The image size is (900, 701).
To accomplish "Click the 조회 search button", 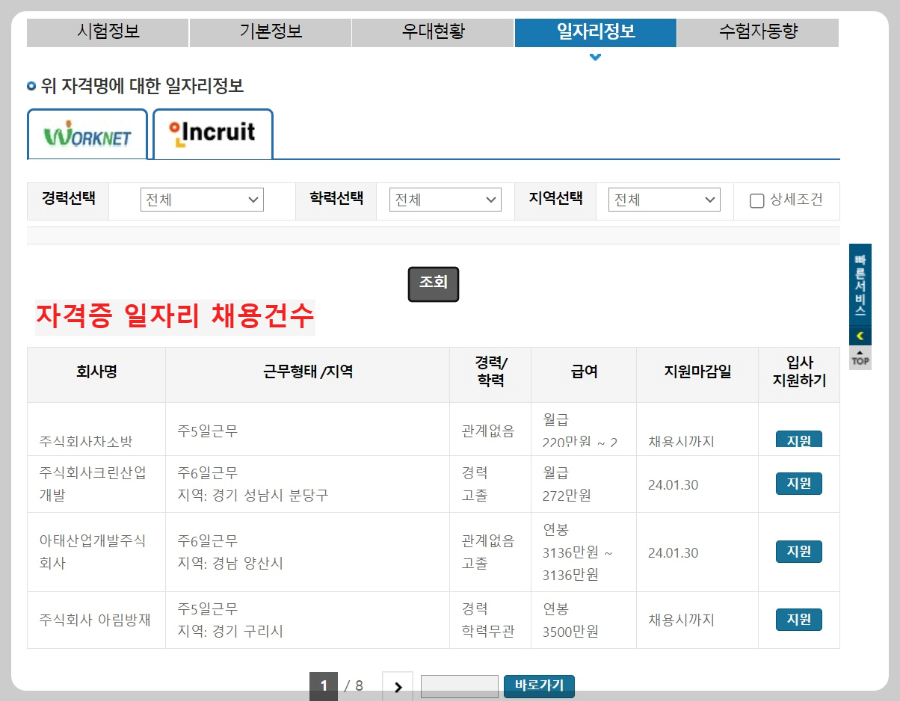I will tap(433, 283).
